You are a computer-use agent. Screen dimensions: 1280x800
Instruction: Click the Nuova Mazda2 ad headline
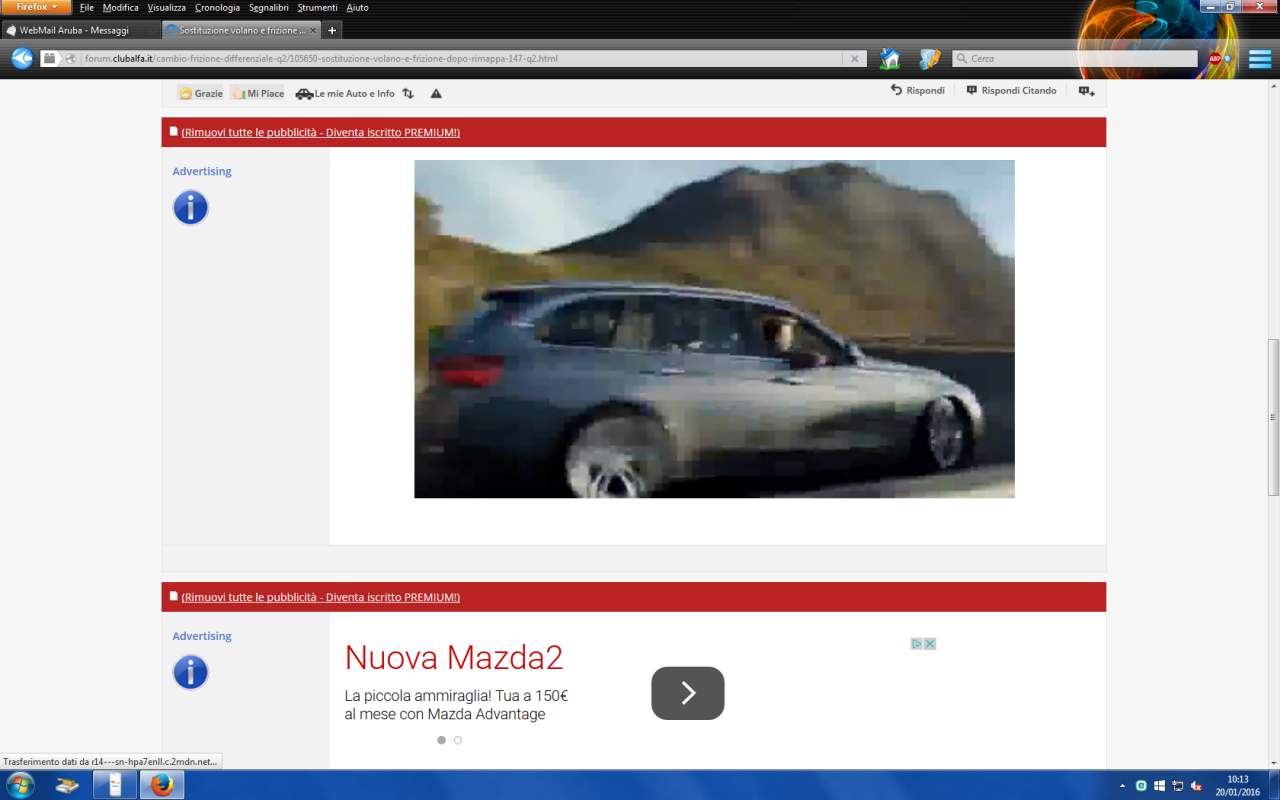[454, 658]
